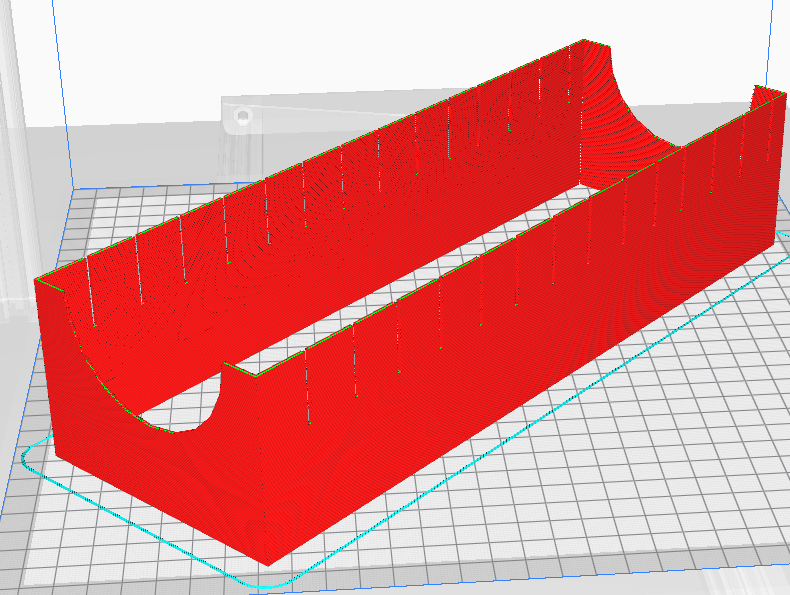The image size is (790, 595).
Task: Click the round hole in the gray background bracket
Action: (x=242, y=117)
